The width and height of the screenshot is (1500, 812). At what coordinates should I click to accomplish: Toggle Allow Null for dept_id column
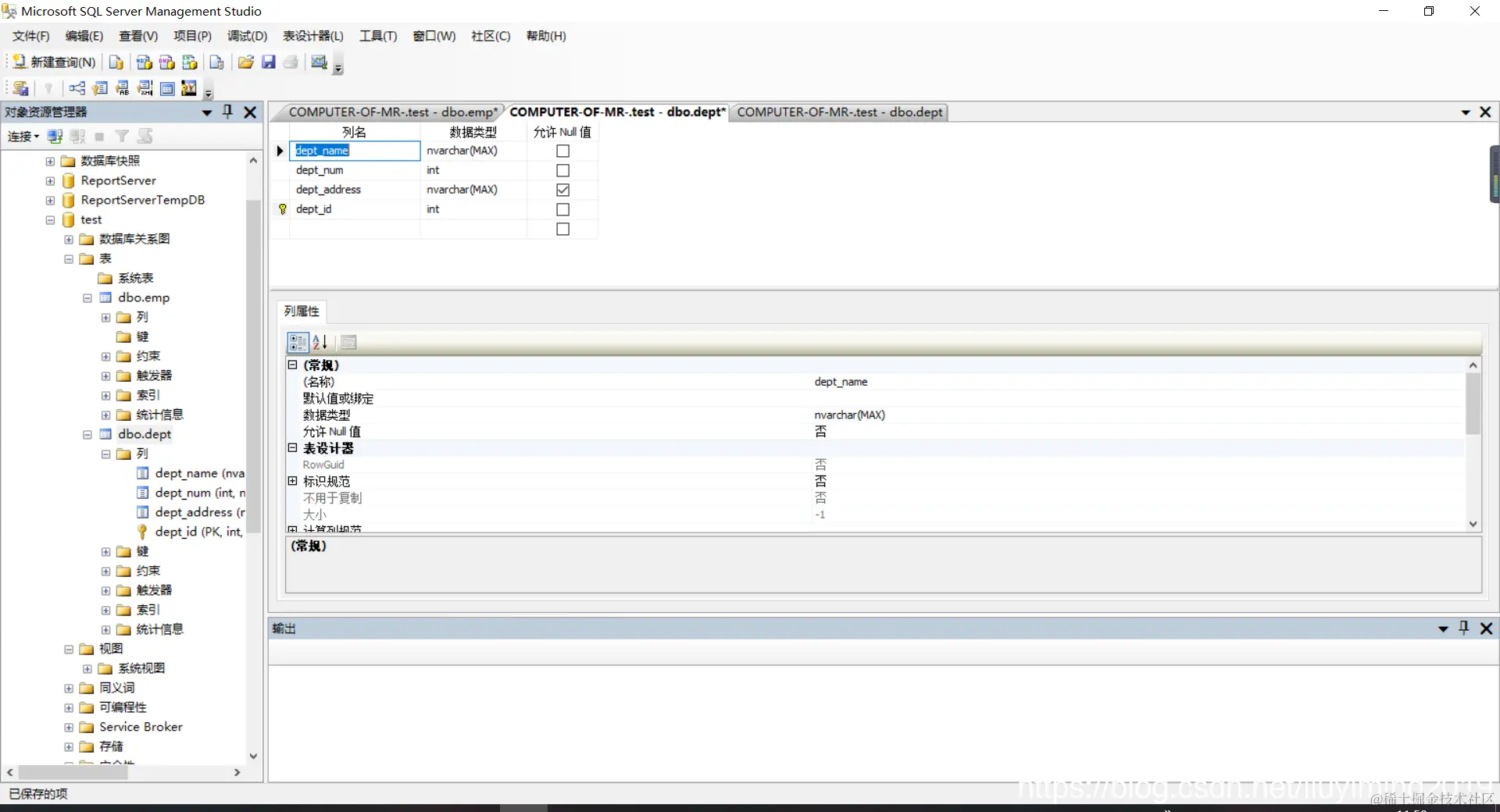[562, 209]
